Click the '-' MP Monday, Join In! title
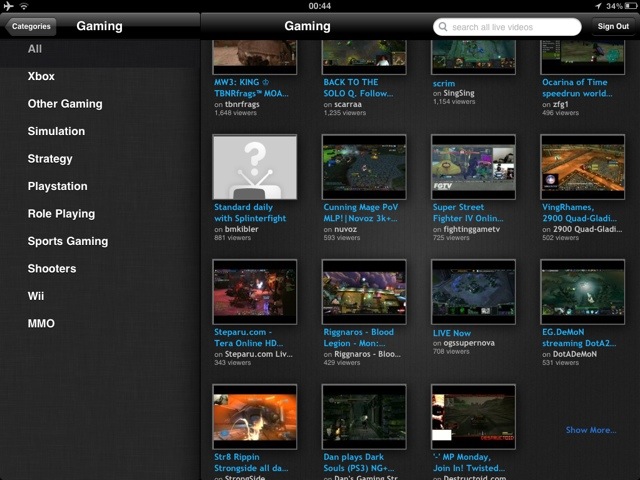 (469, 462)
